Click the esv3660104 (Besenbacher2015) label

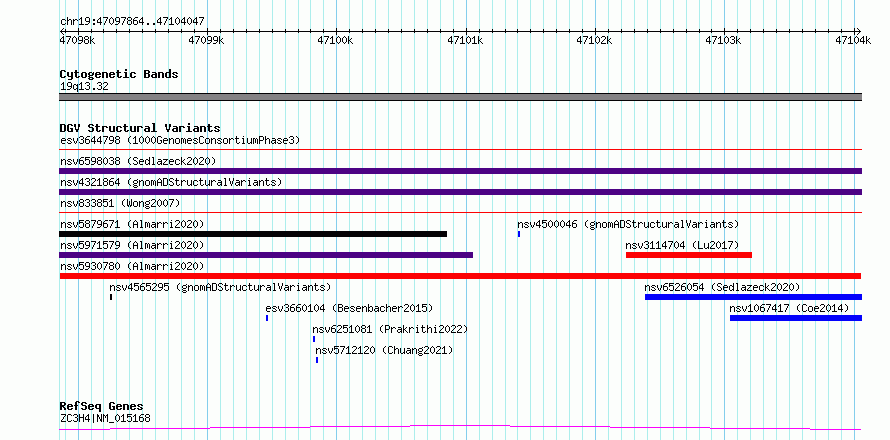[349, 308]
